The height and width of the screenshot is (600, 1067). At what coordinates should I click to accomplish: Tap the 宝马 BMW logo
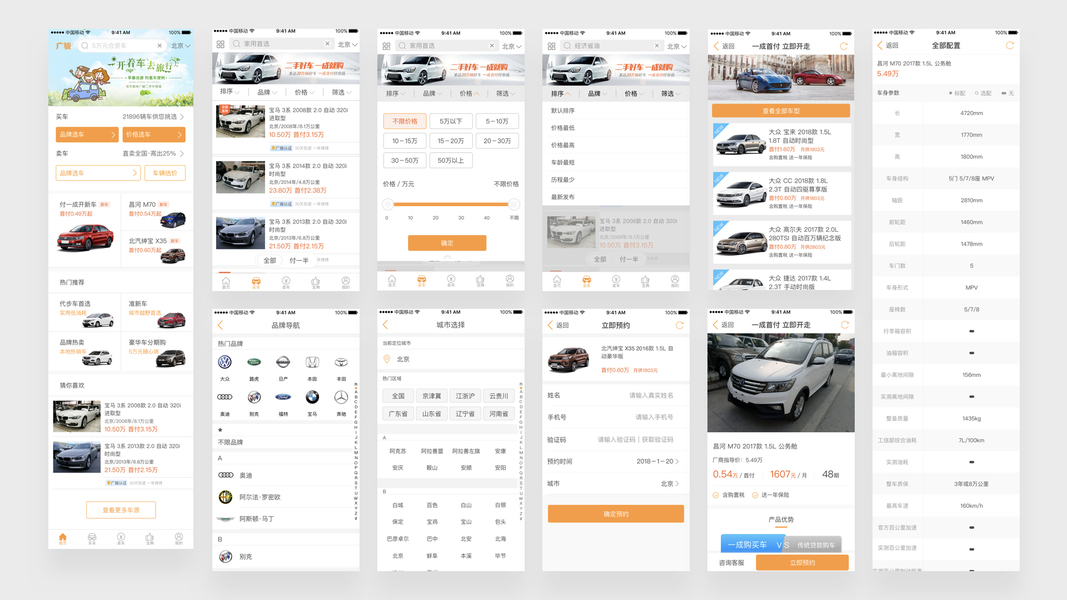(312, 397)
